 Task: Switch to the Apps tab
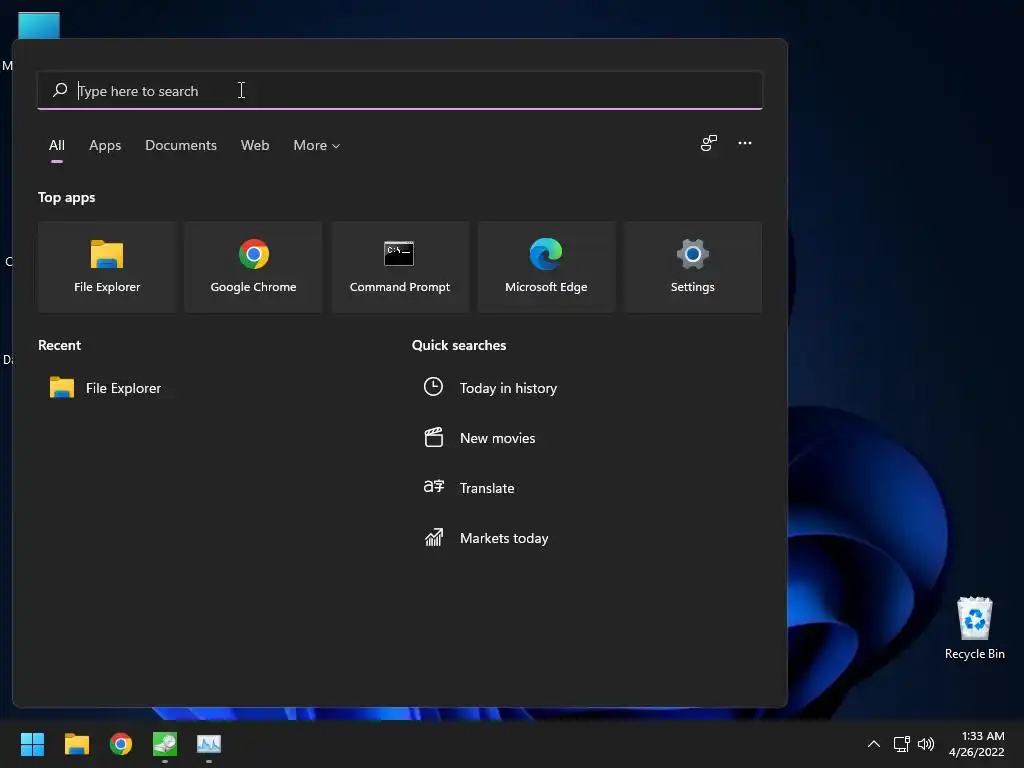click(x=105, y=145)
